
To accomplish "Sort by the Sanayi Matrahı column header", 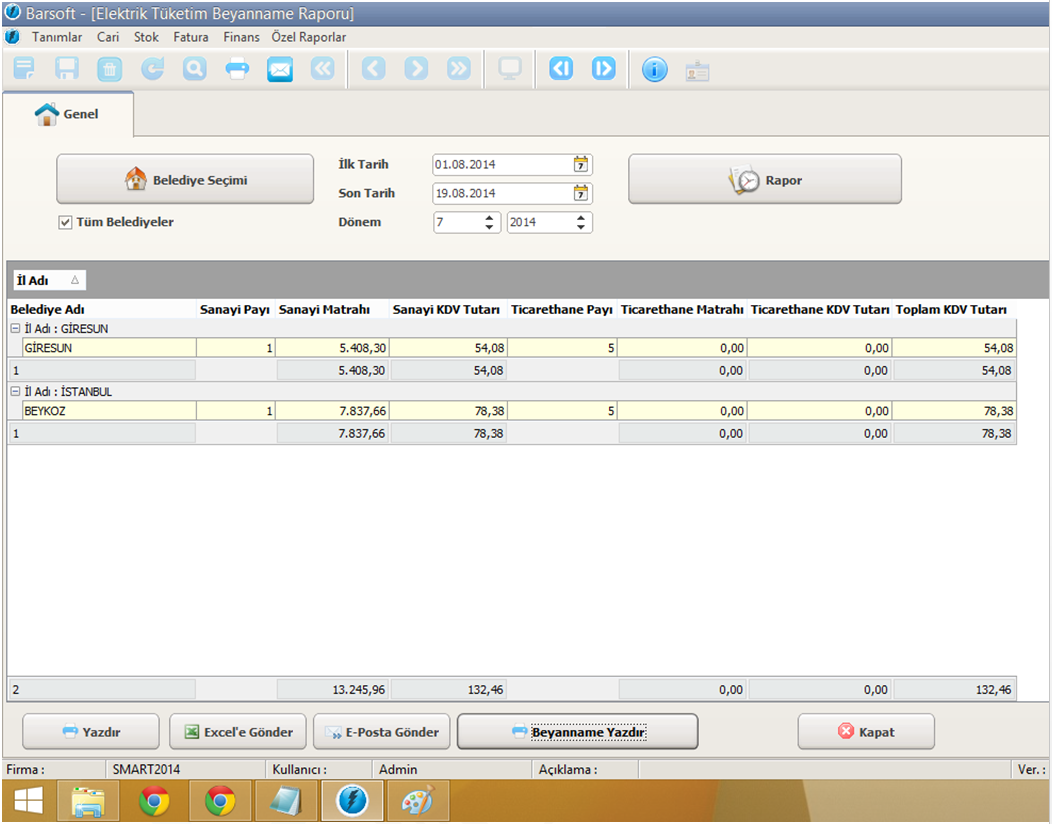I will [x=331, y=310].
